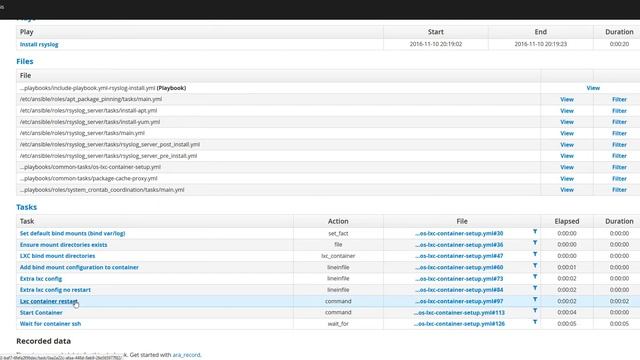Click the funnel icon in Ensure mount directories exists row
Image resolution: width=640 pixels, height=360 pixels.
[x=535, y=243]
